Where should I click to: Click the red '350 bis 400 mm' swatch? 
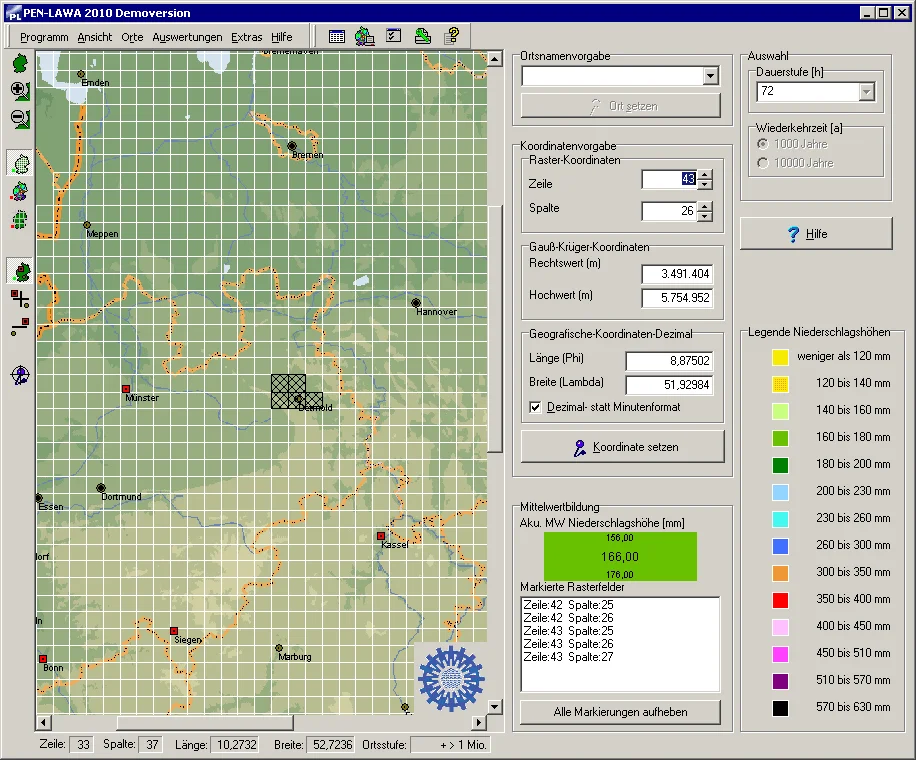tap(780, 600)
